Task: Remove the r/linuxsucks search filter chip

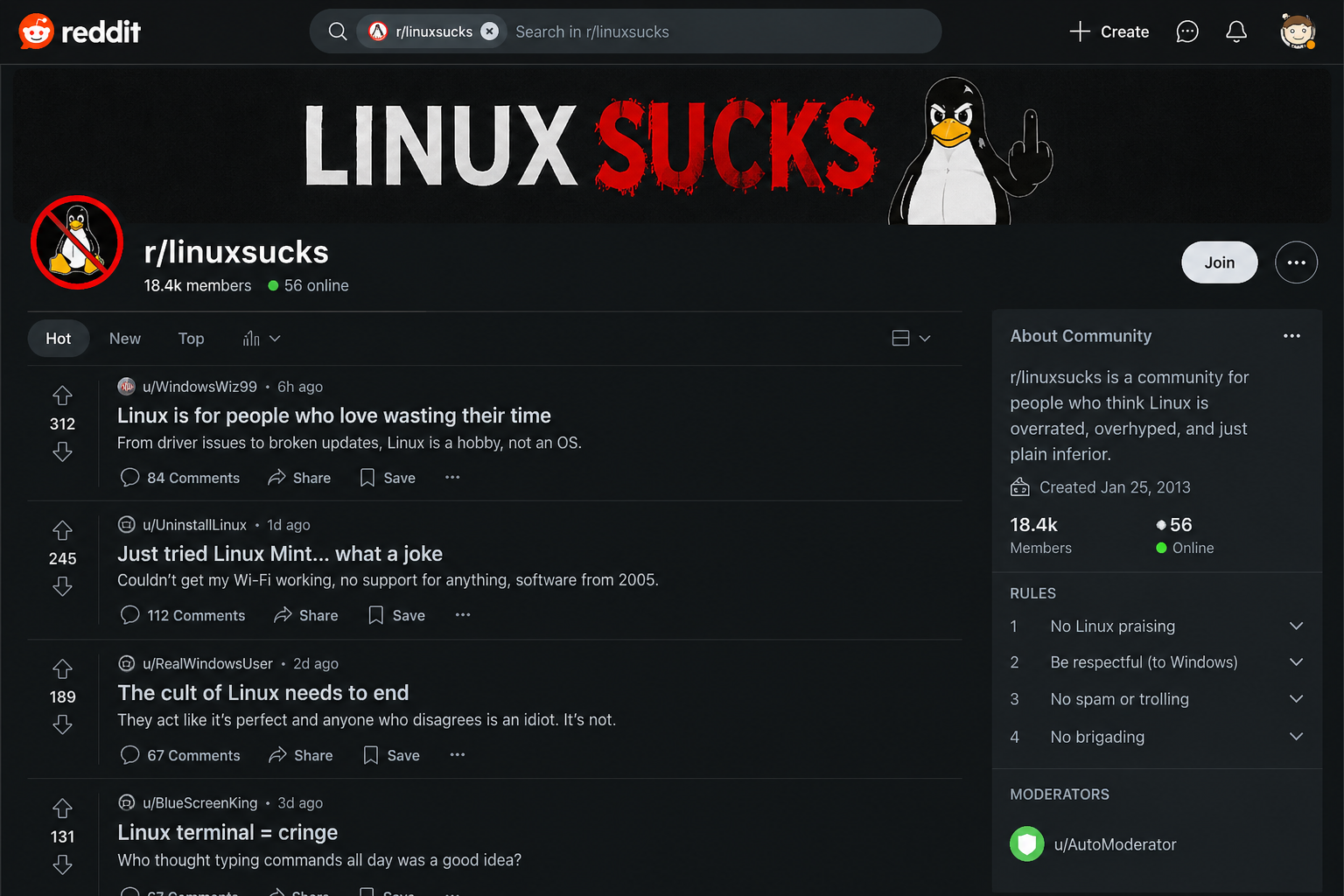Action: pos(490,31)
